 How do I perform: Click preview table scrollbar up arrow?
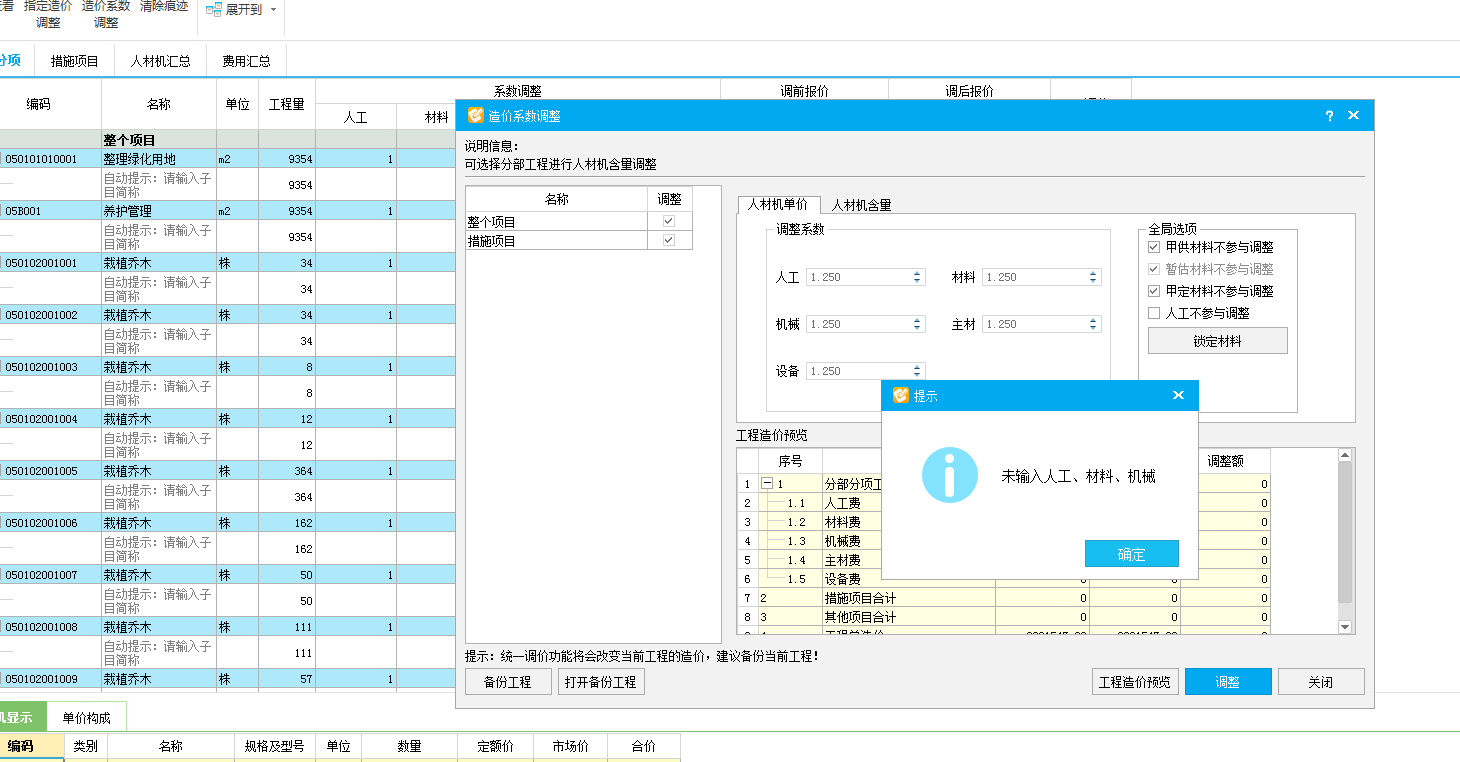click(1345, 455)
